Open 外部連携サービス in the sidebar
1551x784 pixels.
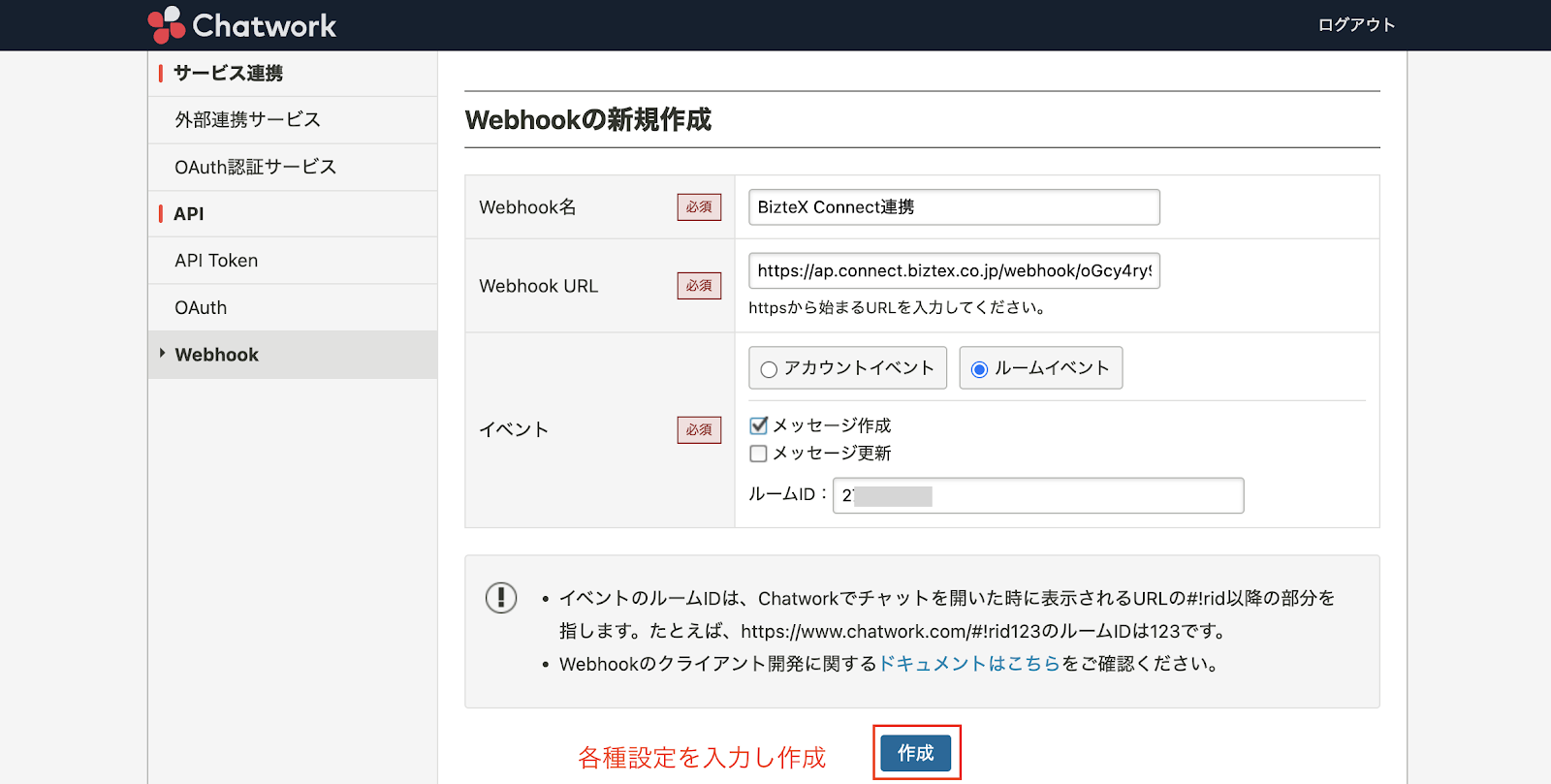coord(293,120)
